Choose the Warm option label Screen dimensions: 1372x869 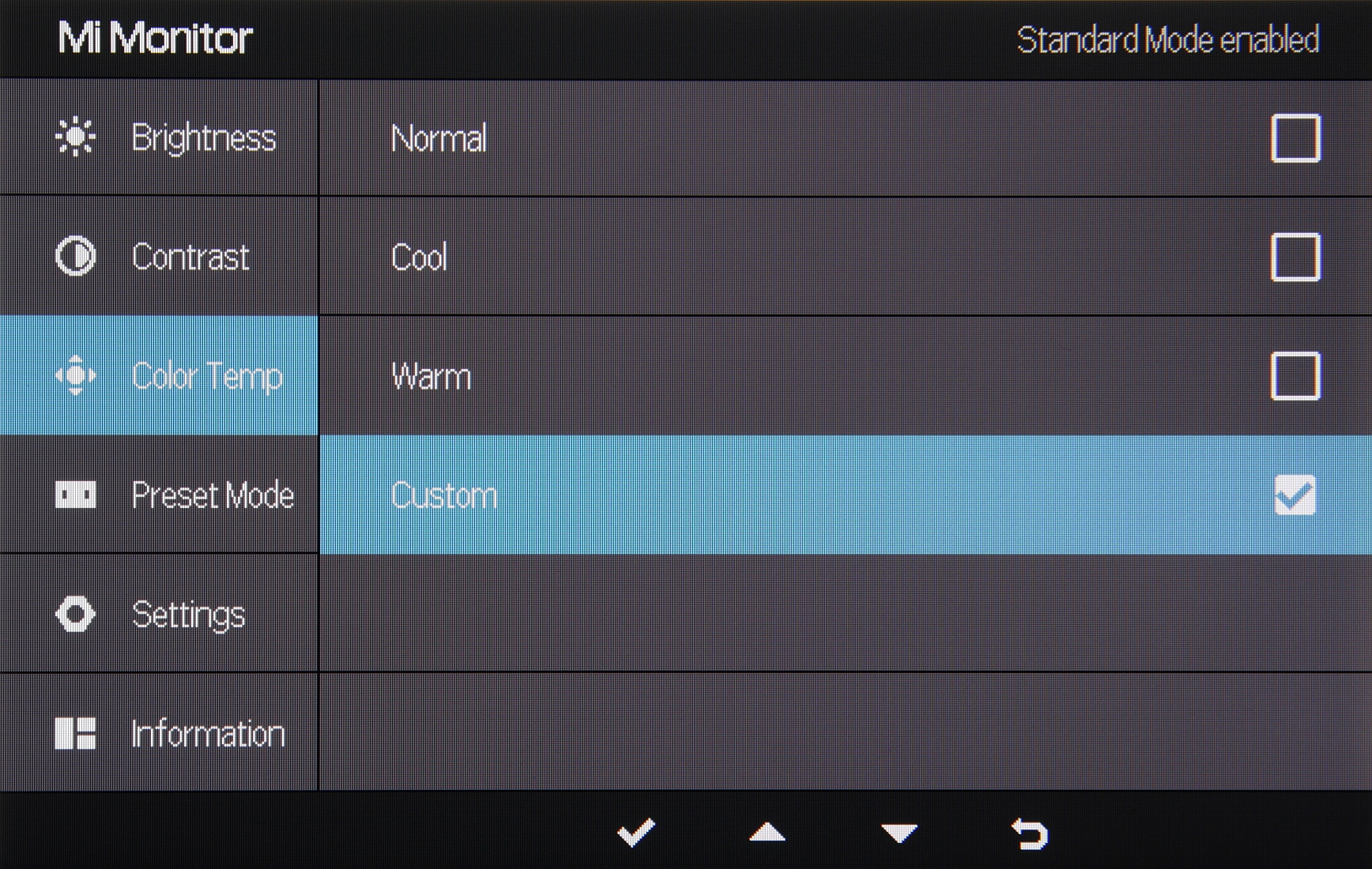click(x=431, y=377)
